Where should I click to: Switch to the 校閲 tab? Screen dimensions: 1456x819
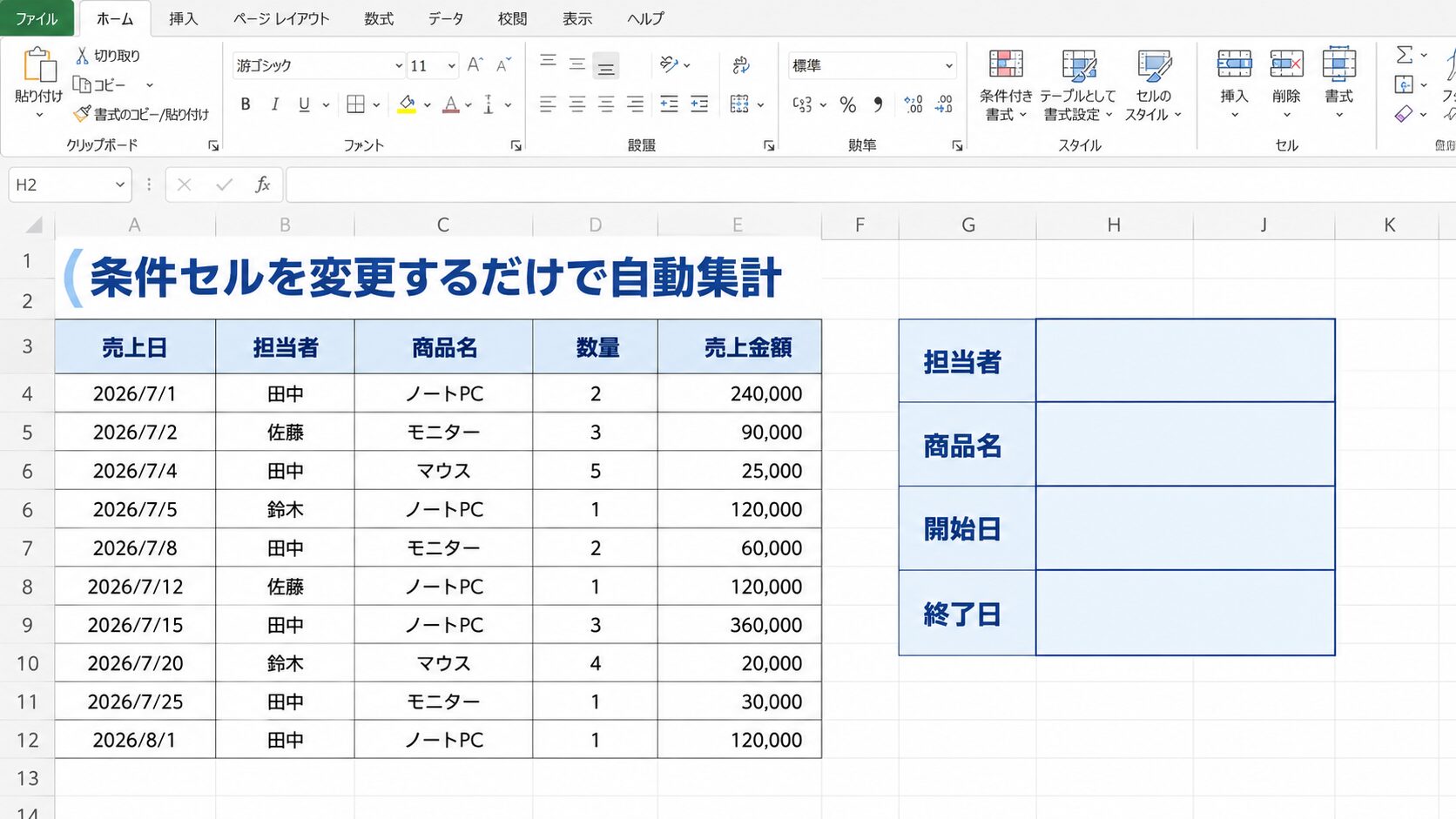click(512, 18)
